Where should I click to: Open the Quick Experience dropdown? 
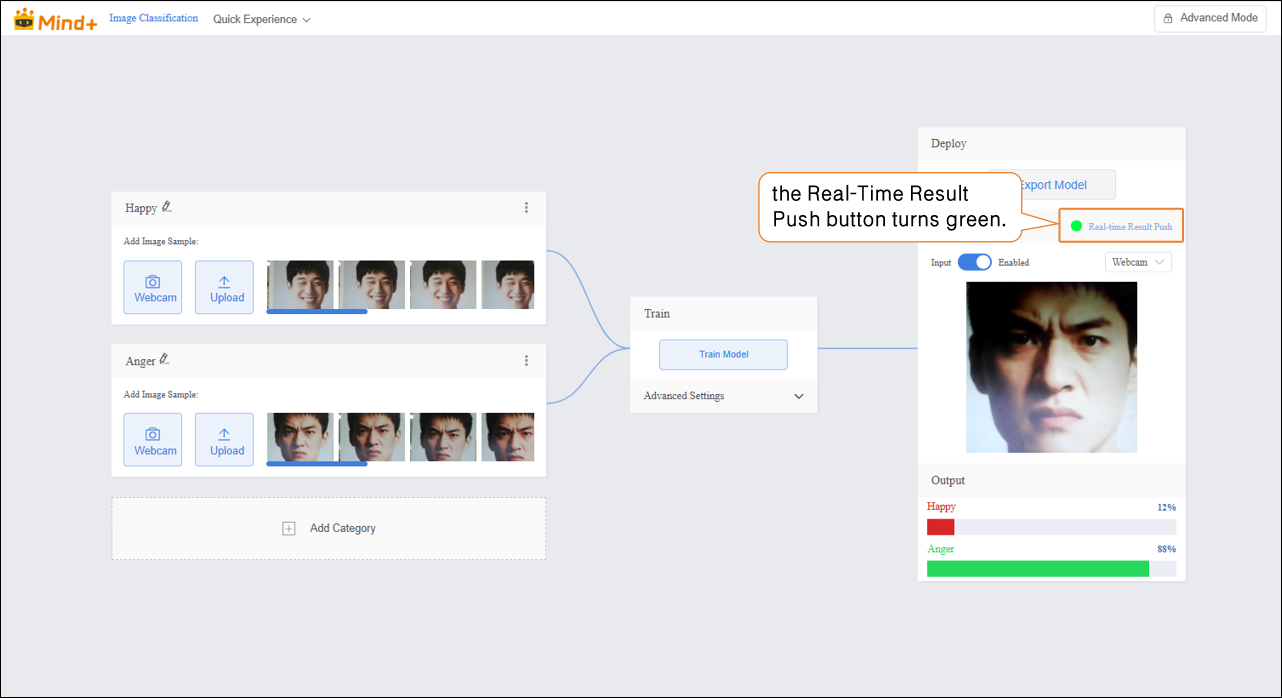point(261,19)
